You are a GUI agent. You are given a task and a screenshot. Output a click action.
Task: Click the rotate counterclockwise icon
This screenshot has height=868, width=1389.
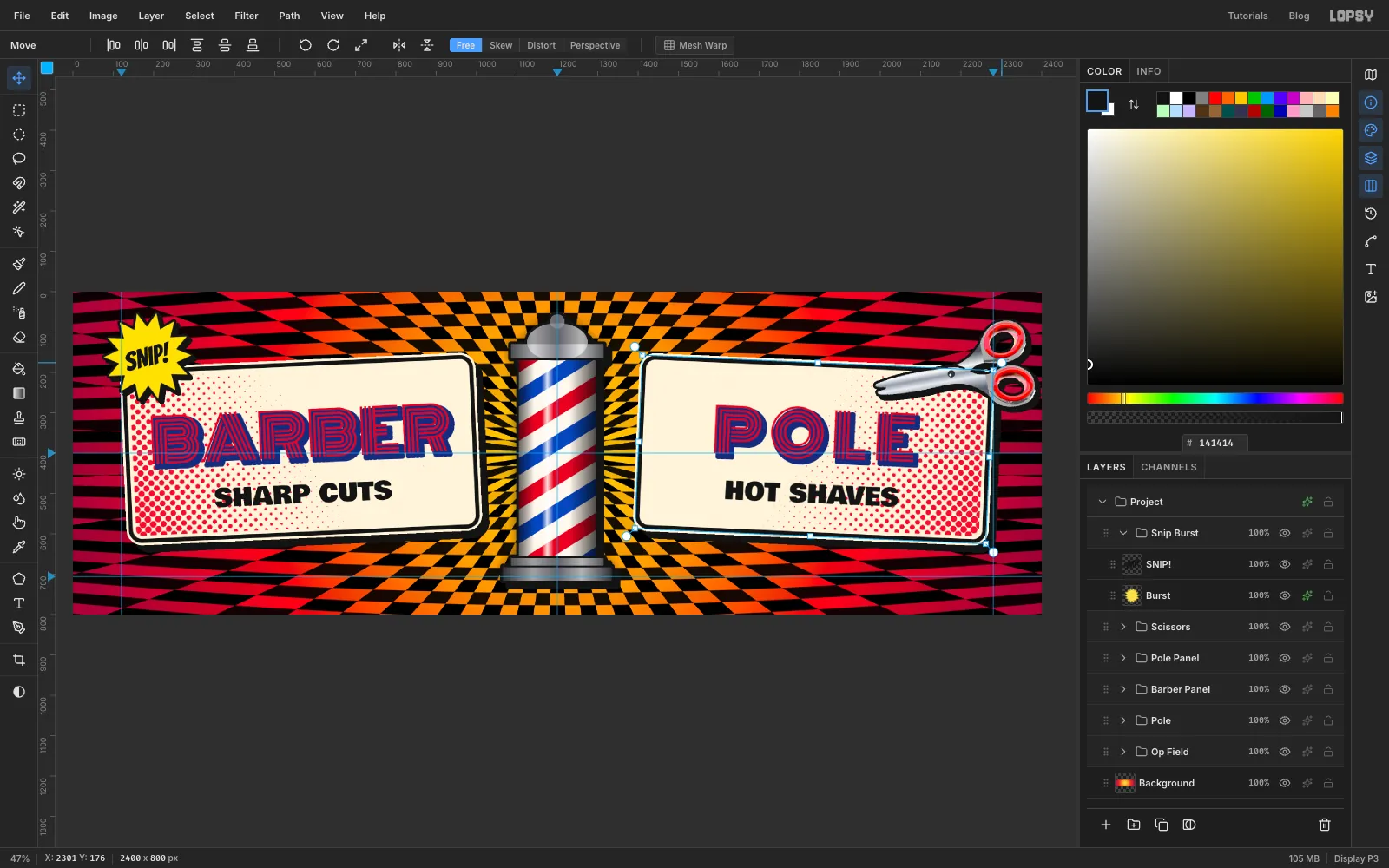[306, 45]
